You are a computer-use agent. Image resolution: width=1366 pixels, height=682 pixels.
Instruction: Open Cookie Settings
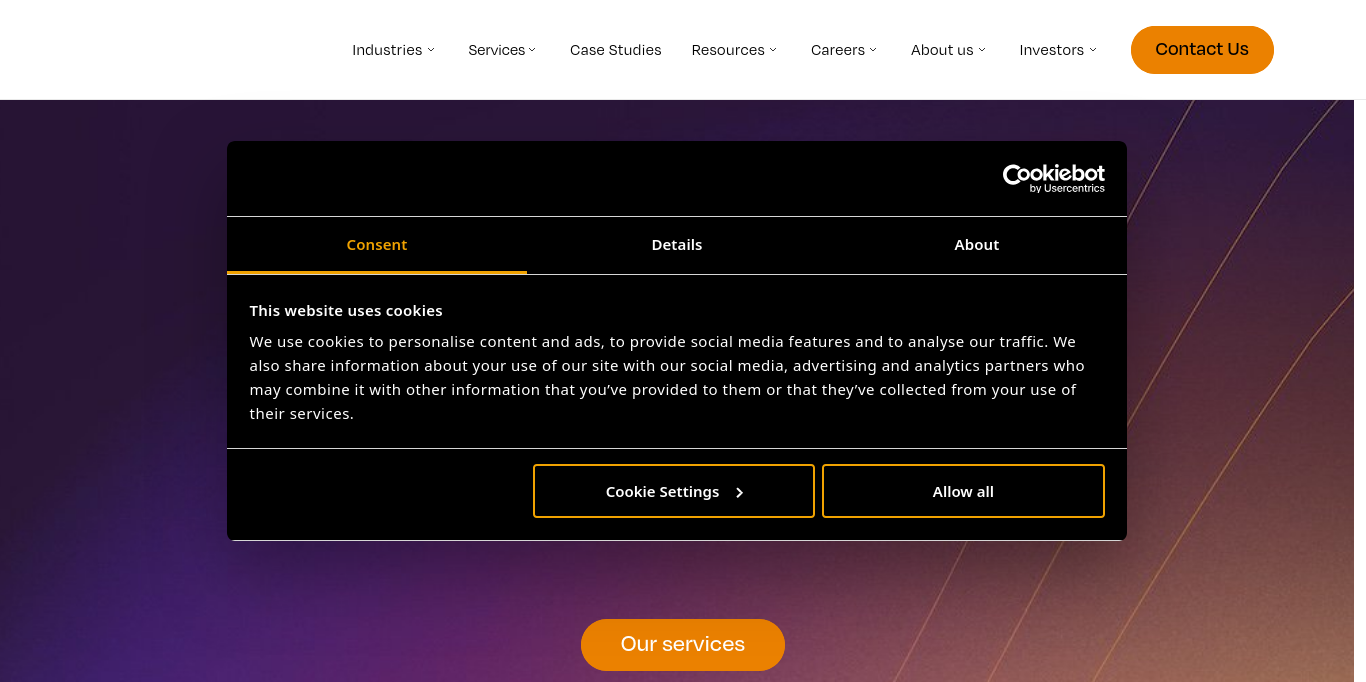[673, 491]
